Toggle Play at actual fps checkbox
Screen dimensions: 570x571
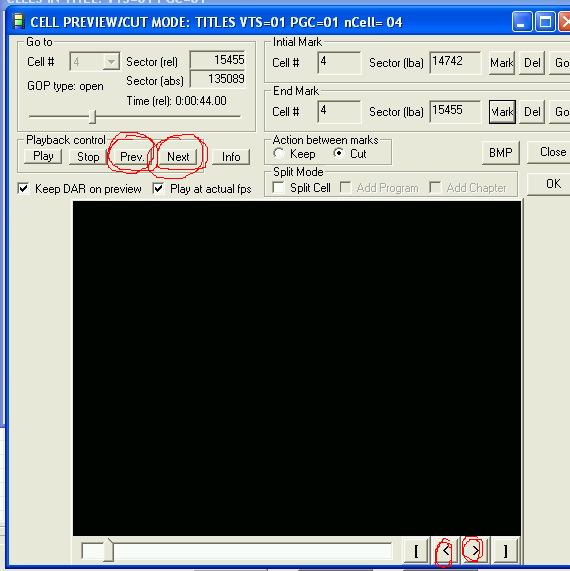point(158,188)
